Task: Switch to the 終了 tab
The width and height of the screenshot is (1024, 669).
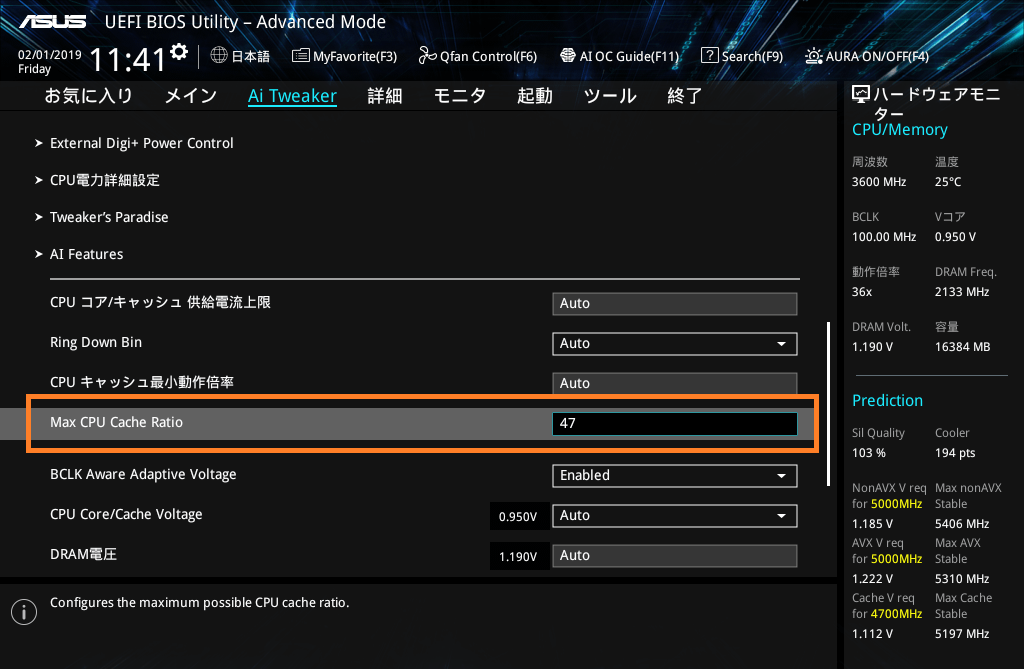Action: pyautogui.click(x=684, y=96)
